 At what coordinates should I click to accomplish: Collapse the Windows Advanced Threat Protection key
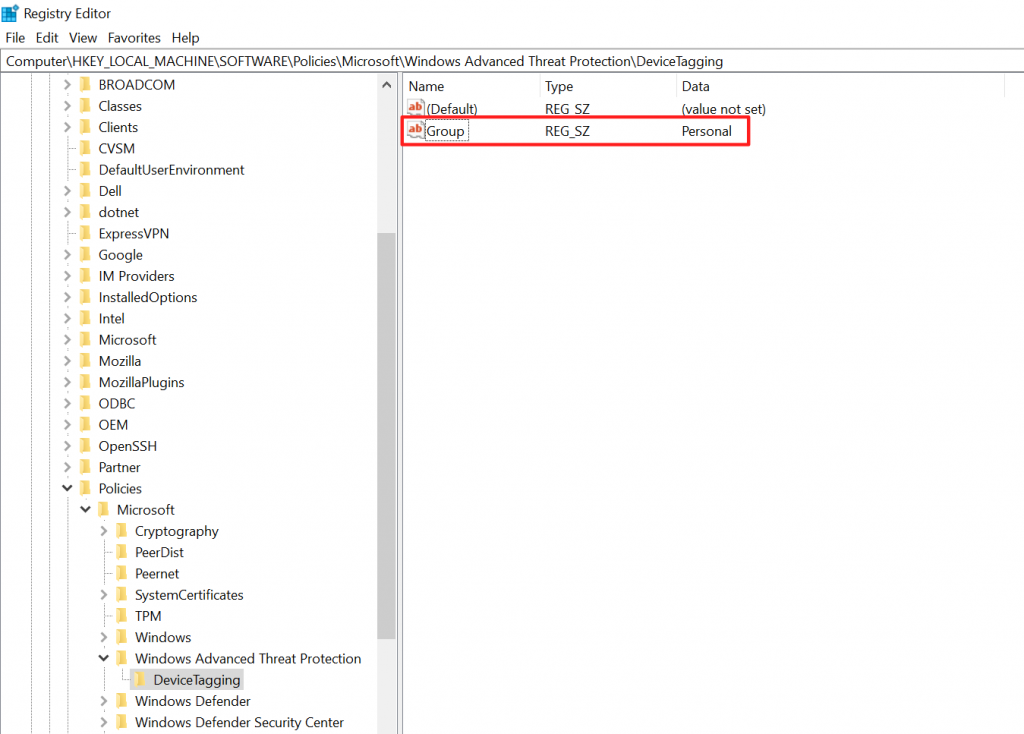pos(103,658)
